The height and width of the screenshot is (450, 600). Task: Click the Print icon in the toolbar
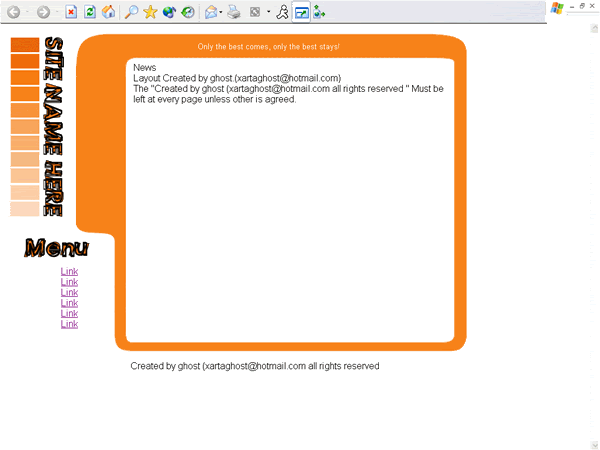coord(233,12)
